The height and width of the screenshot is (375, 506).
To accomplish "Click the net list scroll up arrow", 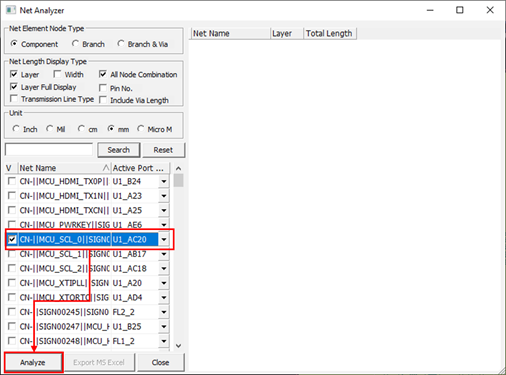I will (179, 168).
